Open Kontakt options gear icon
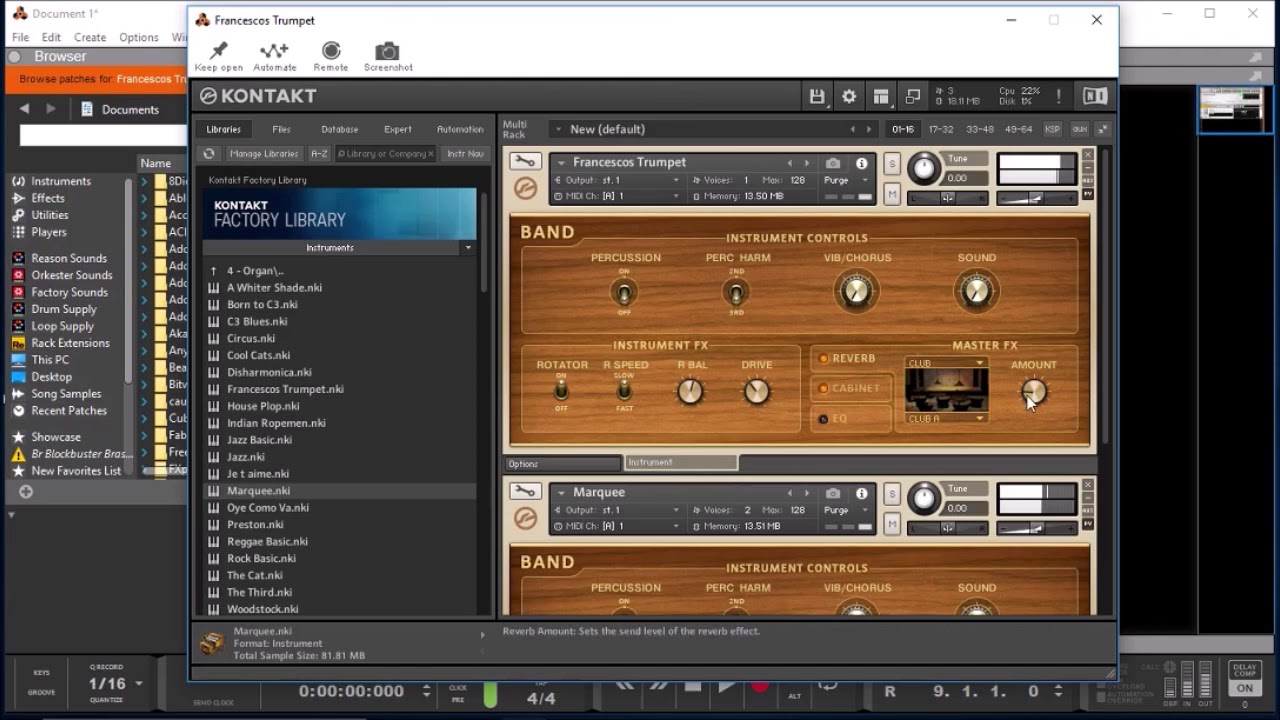 coord(849,96)
